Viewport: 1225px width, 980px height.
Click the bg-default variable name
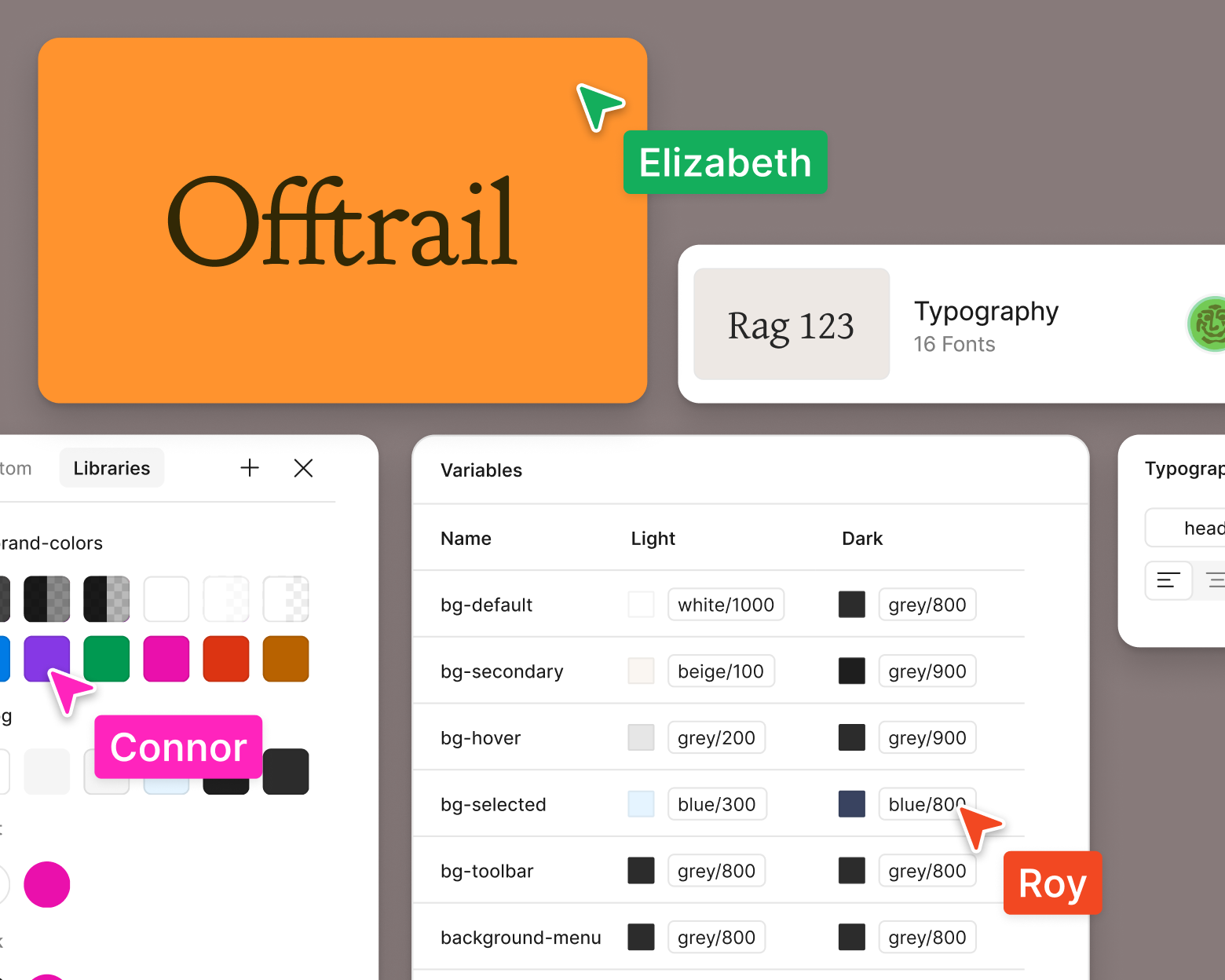point(487,605)
